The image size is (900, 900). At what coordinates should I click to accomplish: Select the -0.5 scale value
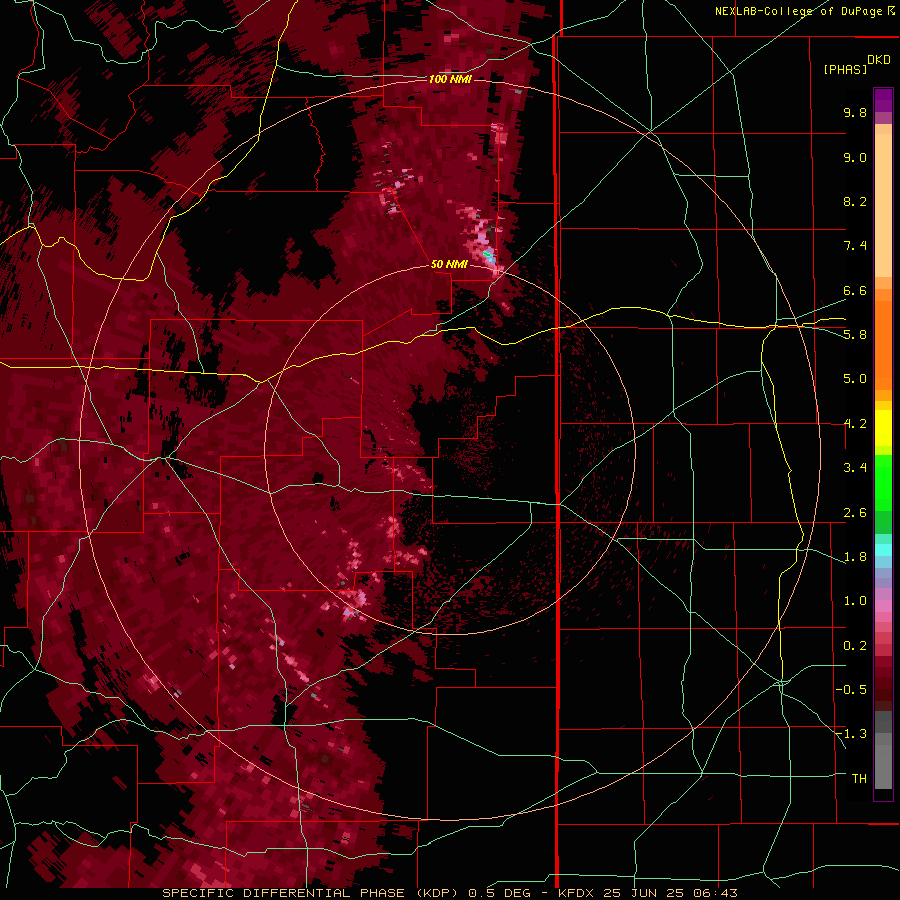coord(851,690)
